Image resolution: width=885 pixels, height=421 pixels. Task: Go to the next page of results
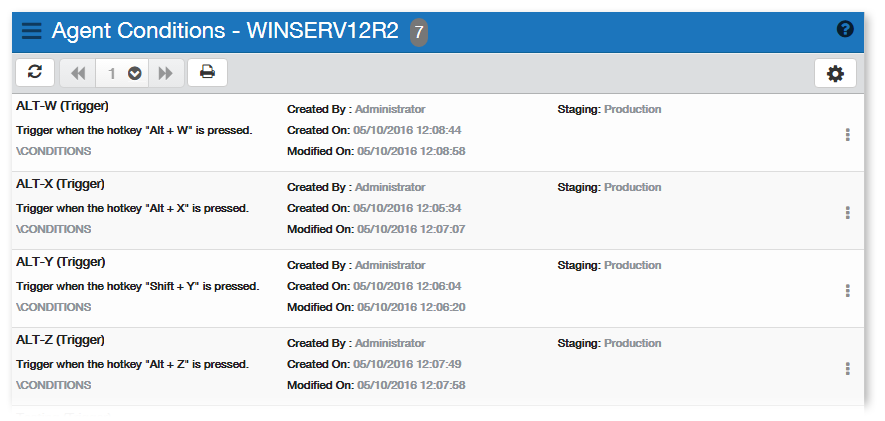point(165,73)
